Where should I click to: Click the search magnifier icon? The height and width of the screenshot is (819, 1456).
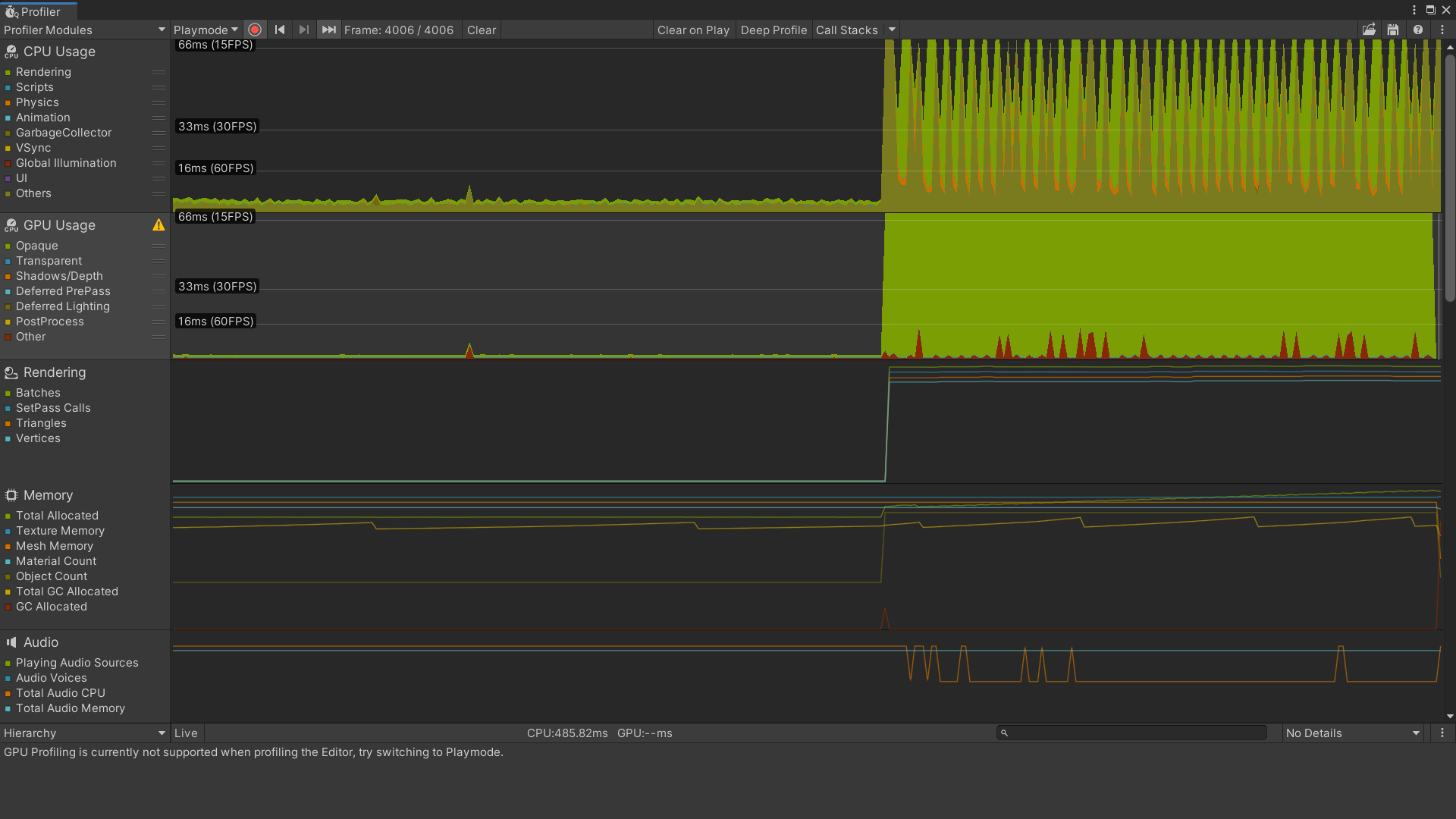point(1004,733)
